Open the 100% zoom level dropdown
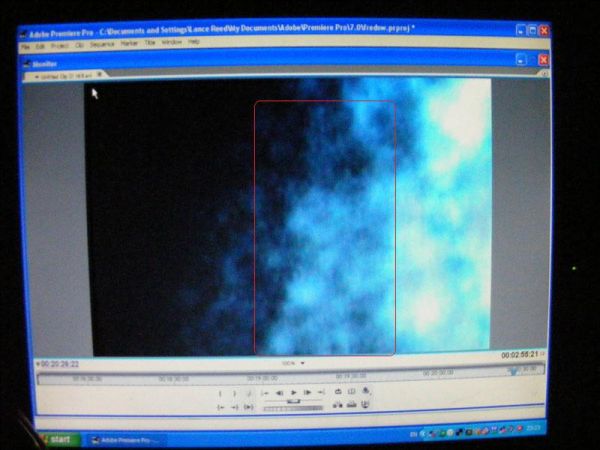The height and width of the screenshot is (450, 600). tap(292, 363)
